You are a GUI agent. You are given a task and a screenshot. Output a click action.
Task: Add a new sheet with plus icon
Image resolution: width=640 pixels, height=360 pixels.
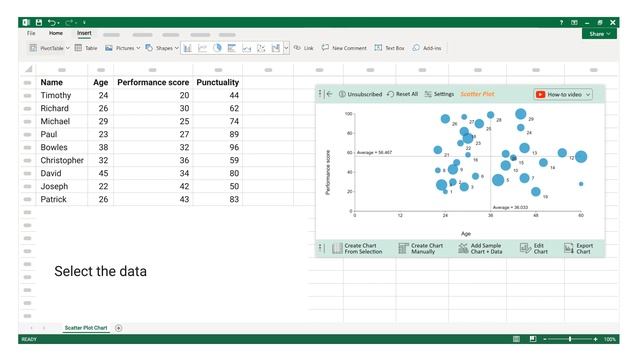click(118, 328)
